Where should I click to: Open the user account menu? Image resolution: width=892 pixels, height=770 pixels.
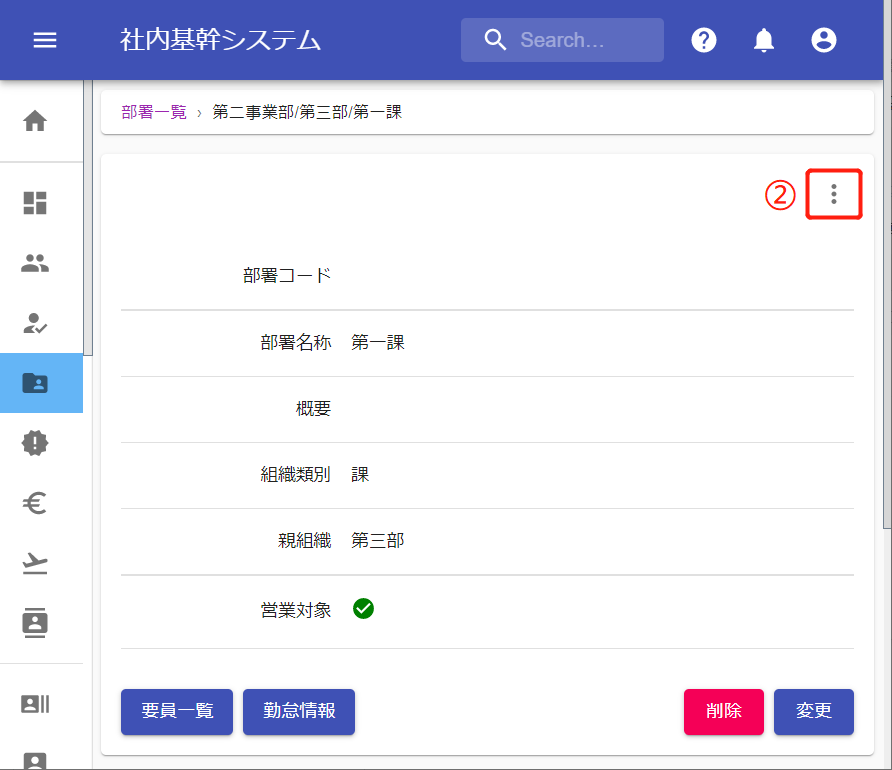pyautogui.click(x=824, y=40)
